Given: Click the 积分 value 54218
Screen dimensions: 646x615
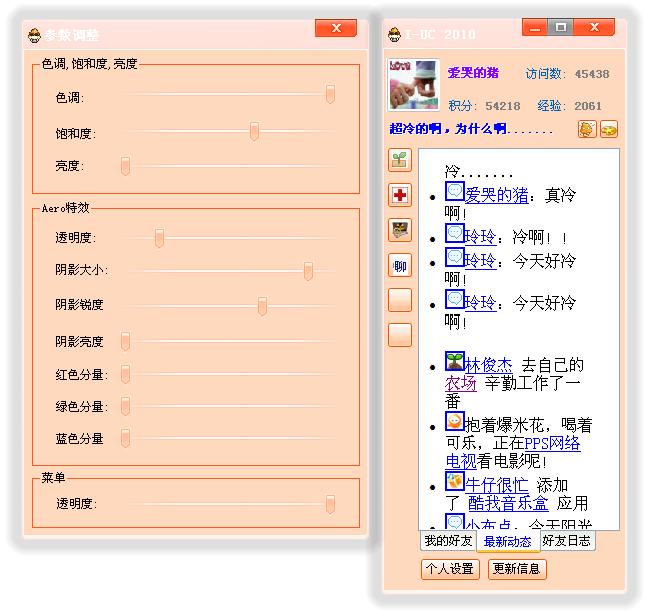Looking at the screenshot, I should pyautogui.click(x=503, y=106).
